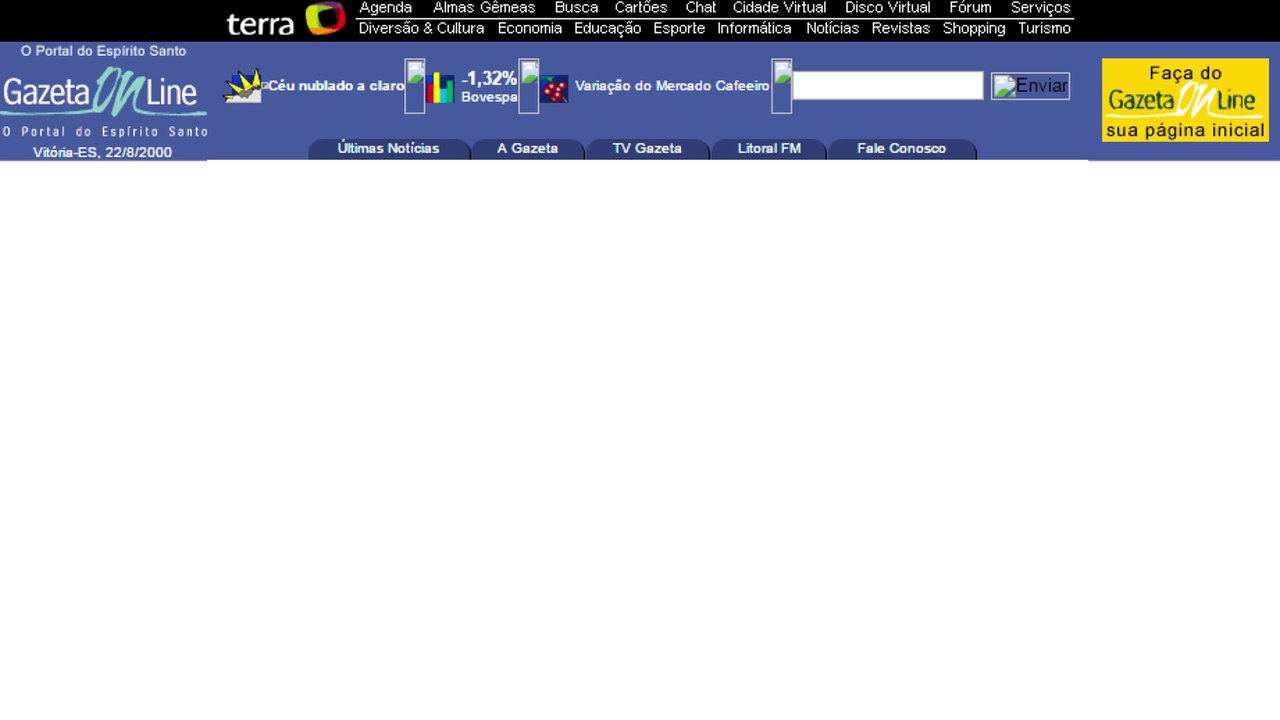Click the coffee berries market icon

point(554,89)
